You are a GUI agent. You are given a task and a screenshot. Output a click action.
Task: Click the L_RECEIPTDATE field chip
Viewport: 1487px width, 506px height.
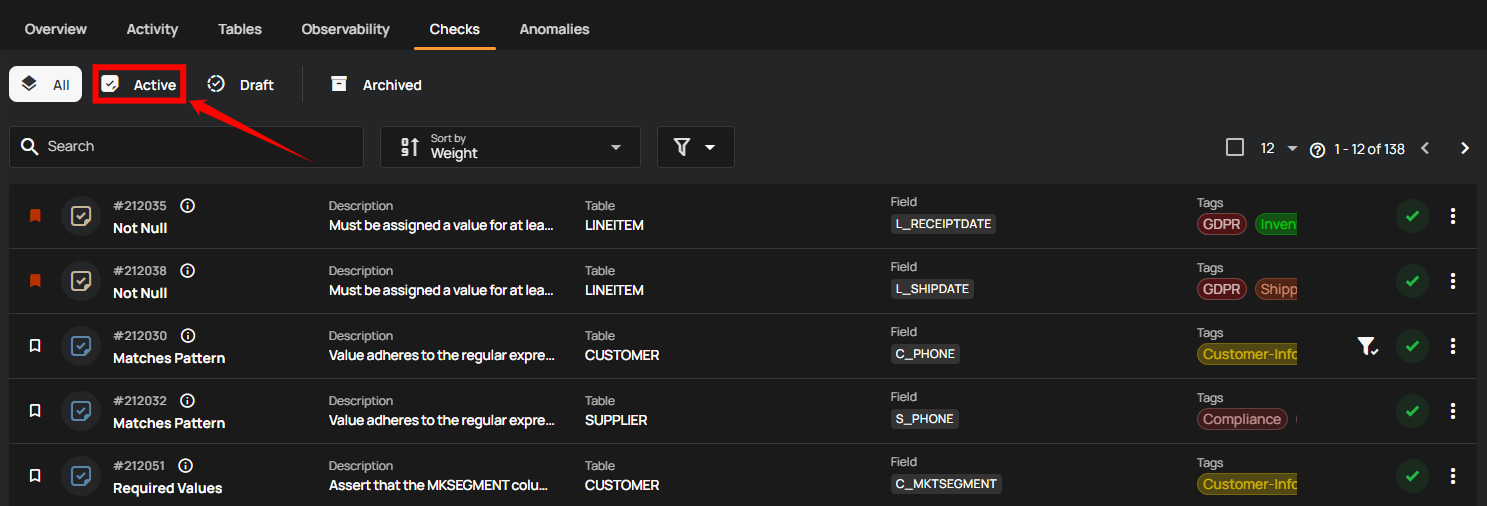(943, 224)
